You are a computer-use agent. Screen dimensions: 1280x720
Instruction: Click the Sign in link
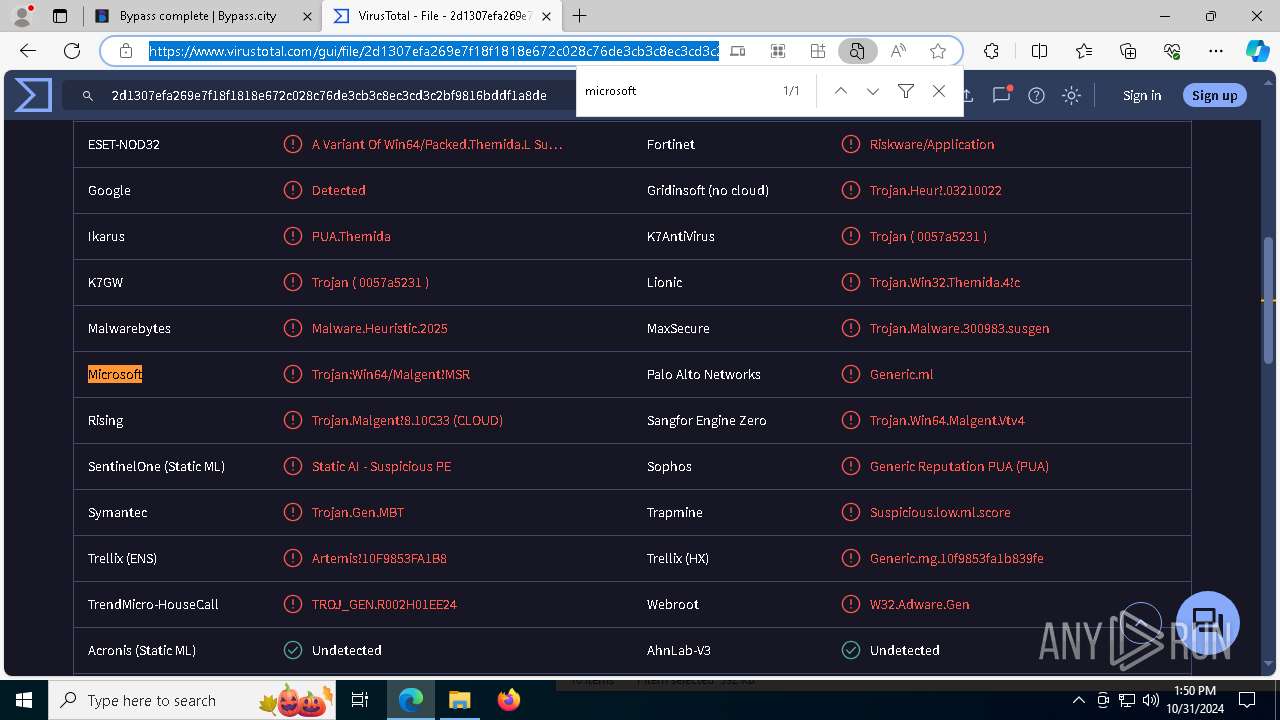pos(1142,95)
